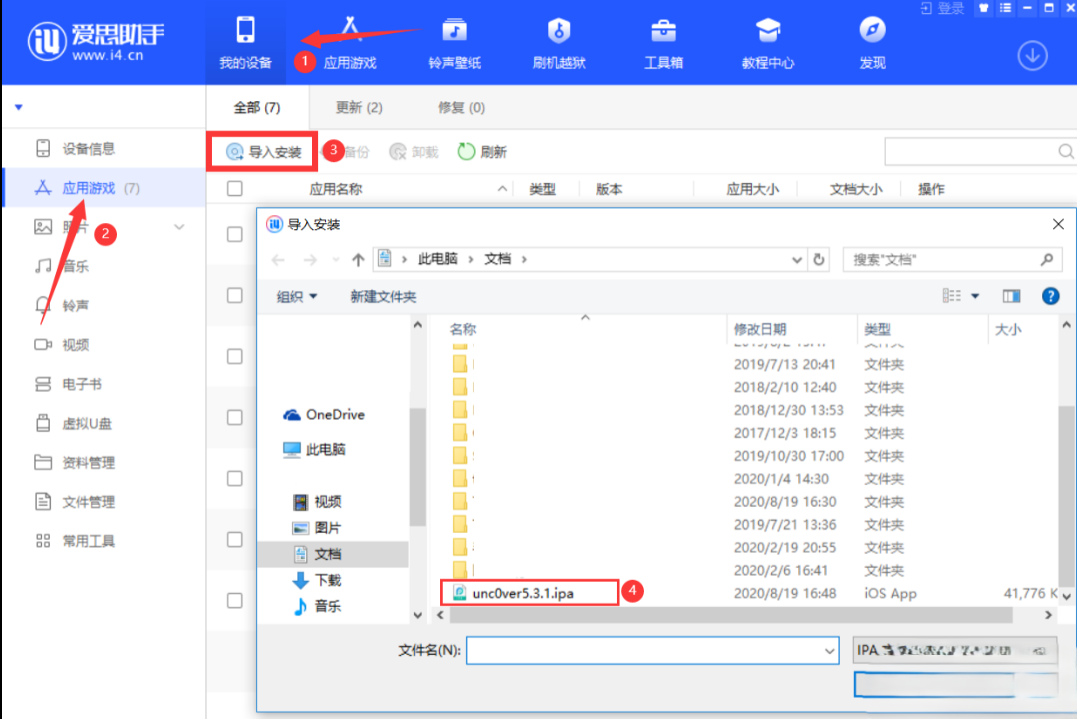Go up one folder in dialog
This screenshot has height=719, width=1077.
click(358, 260)
